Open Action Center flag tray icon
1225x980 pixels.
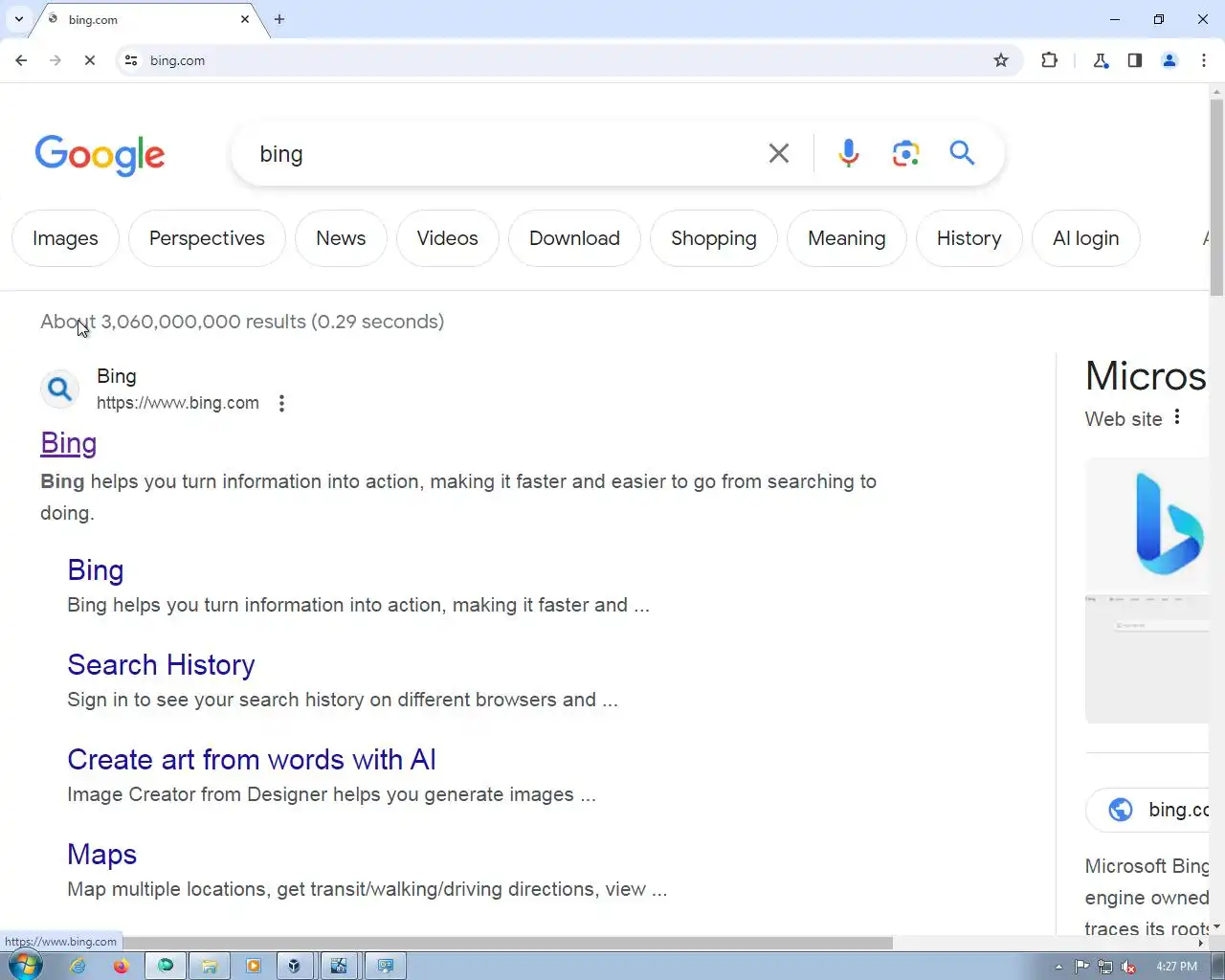coord(1082,967)
